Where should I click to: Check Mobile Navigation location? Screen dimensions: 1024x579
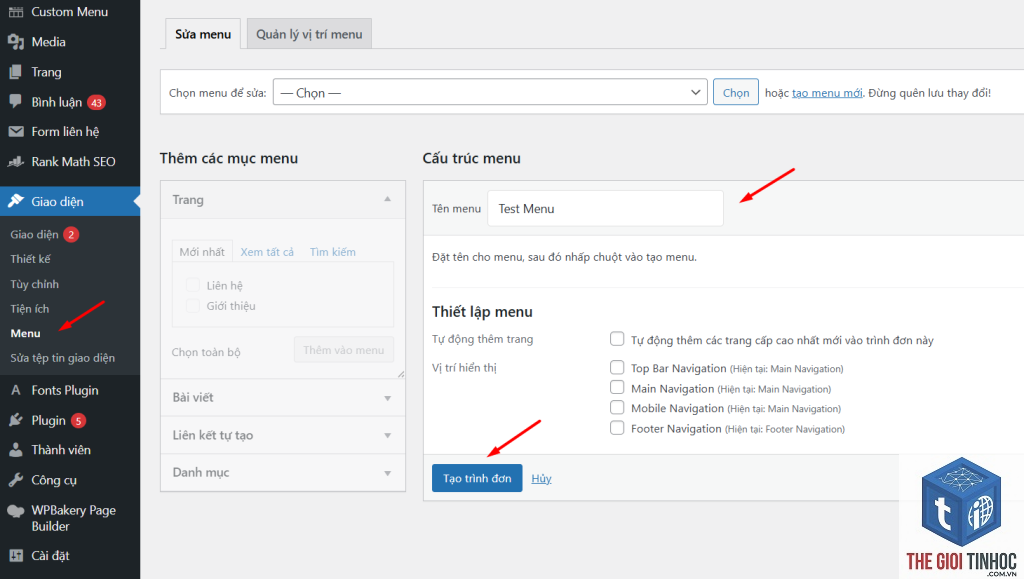(617, 407)
